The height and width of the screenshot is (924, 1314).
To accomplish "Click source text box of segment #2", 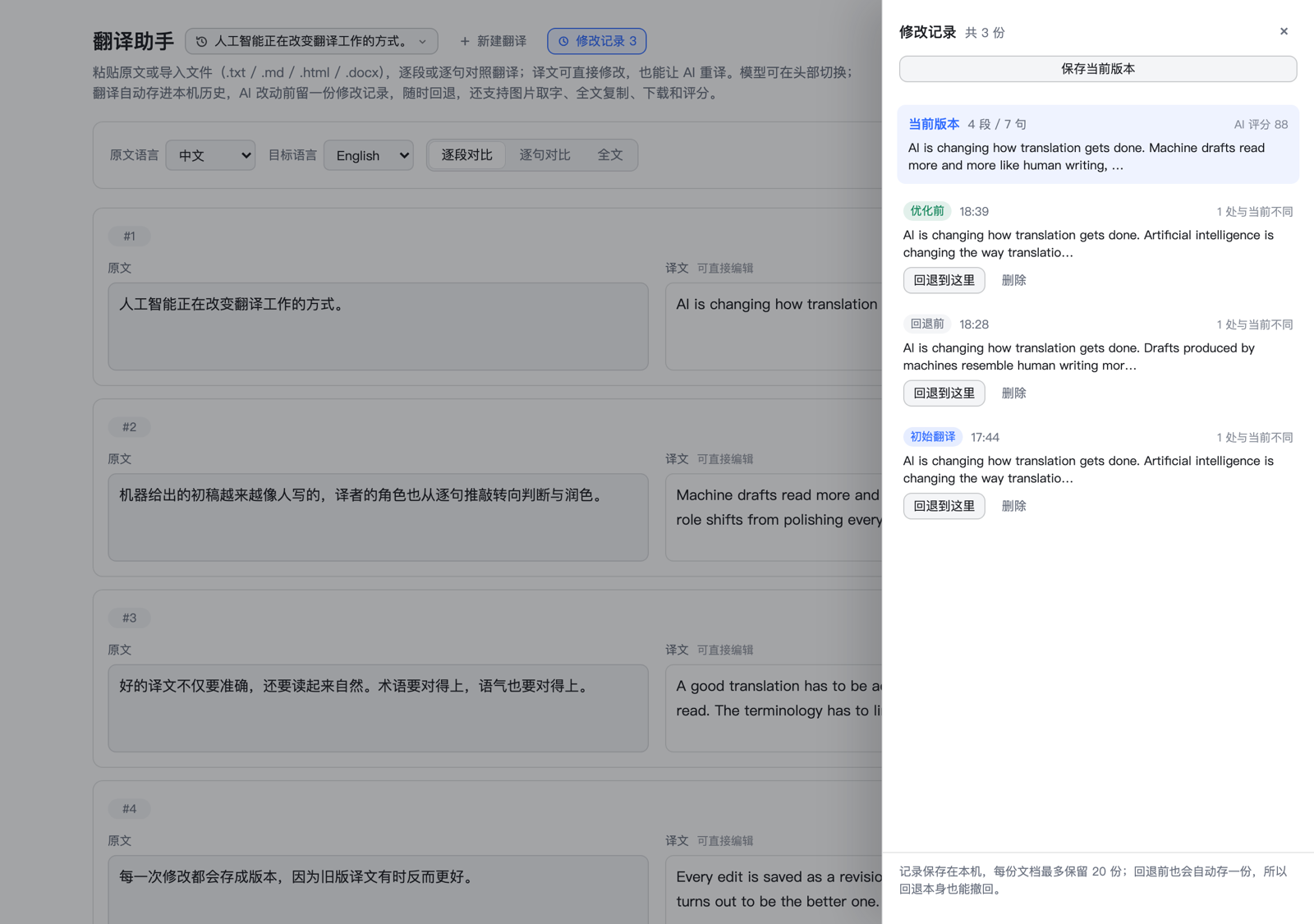I will 378,517.
